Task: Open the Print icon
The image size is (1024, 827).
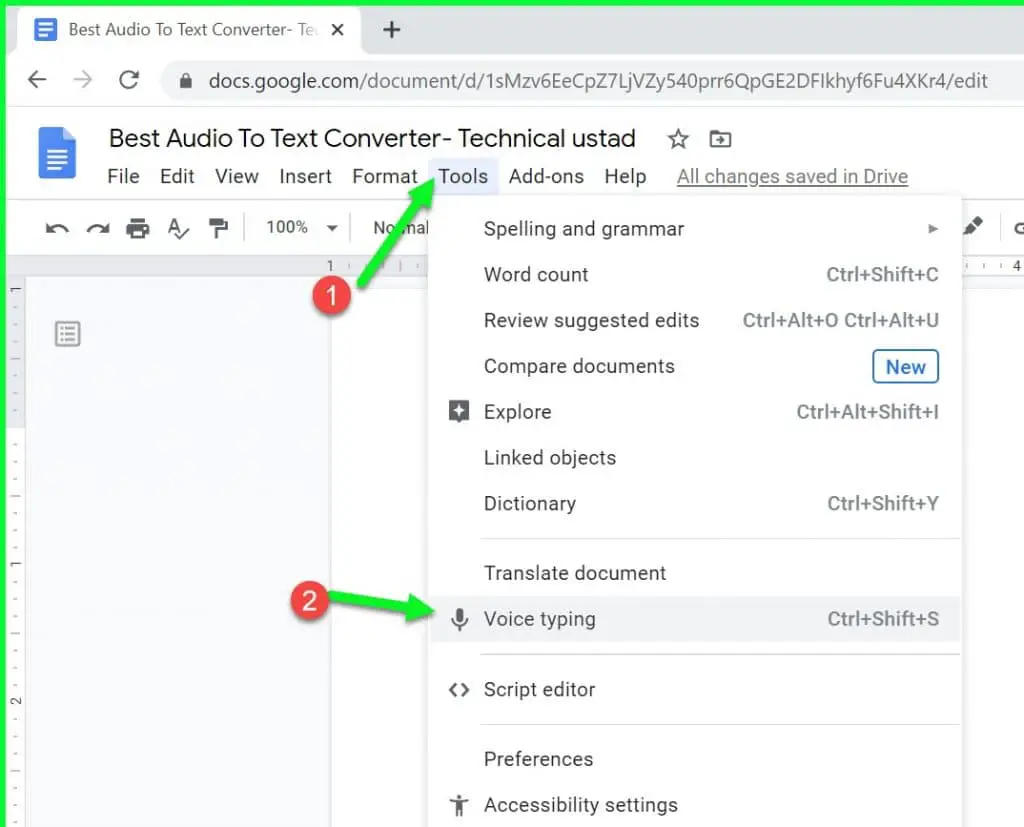Action: (x=138, y=228)
